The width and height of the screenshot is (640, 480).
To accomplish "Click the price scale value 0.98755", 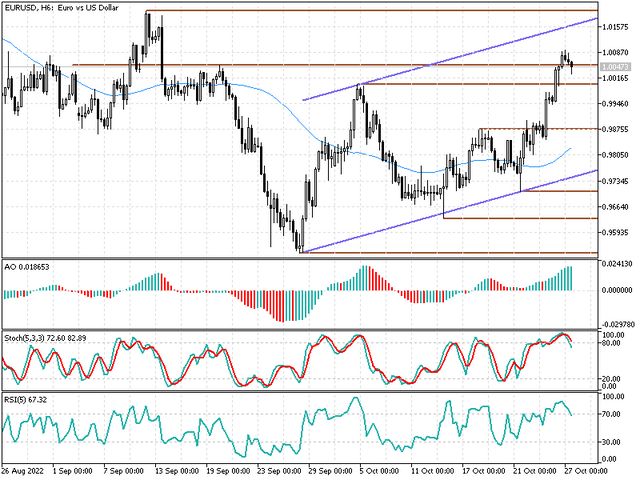I will pyautogui.click(x=616, y=129).
